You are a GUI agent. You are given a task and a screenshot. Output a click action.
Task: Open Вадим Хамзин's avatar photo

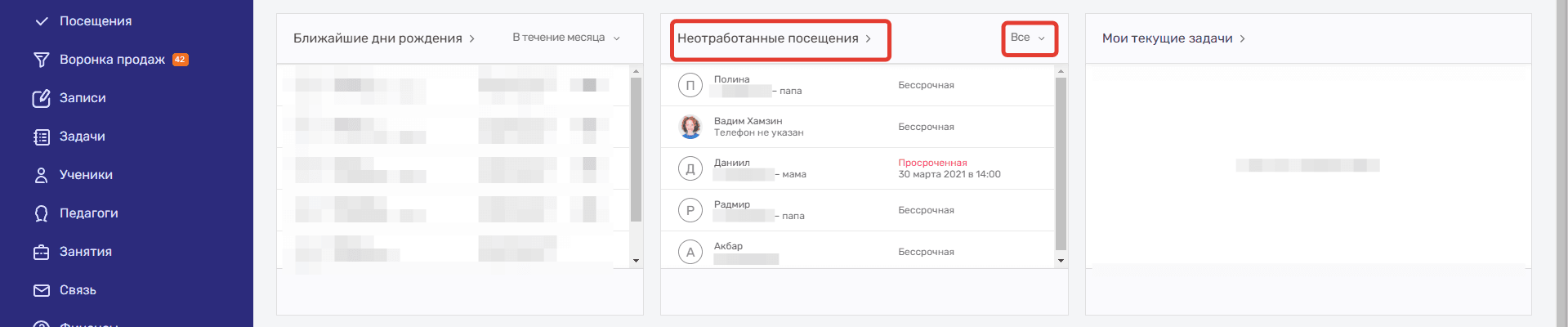click(x=690, y=127)
